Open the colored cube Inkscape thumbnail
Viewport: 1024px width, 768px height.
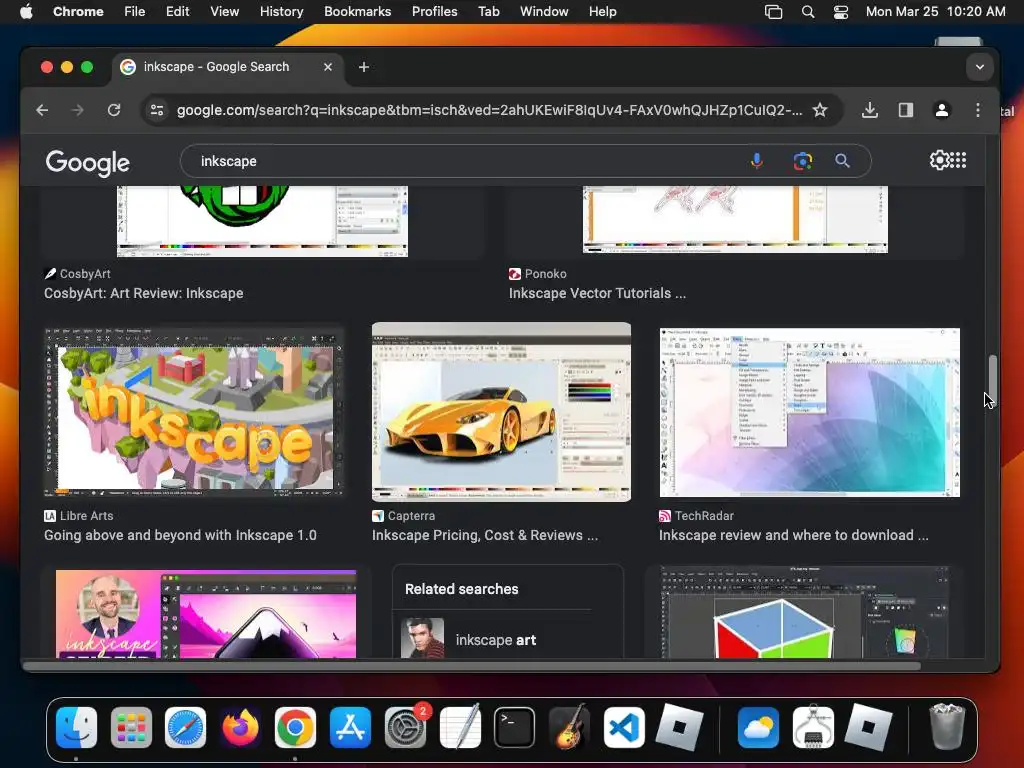[x=805, y=613]
